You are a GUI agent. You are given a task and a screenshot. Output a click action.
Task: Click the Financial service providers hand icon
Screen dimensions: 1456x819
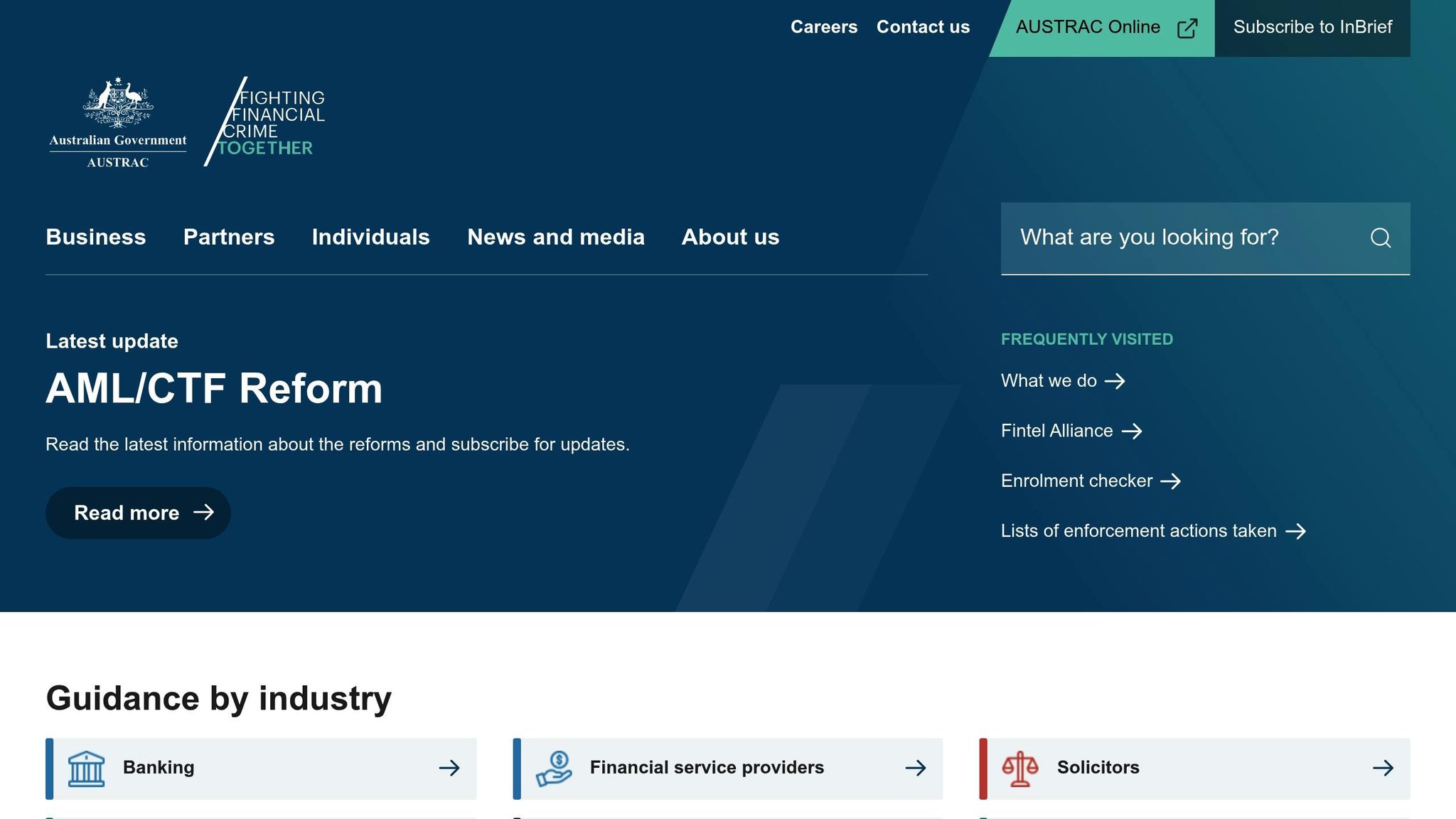click(554, 769)
